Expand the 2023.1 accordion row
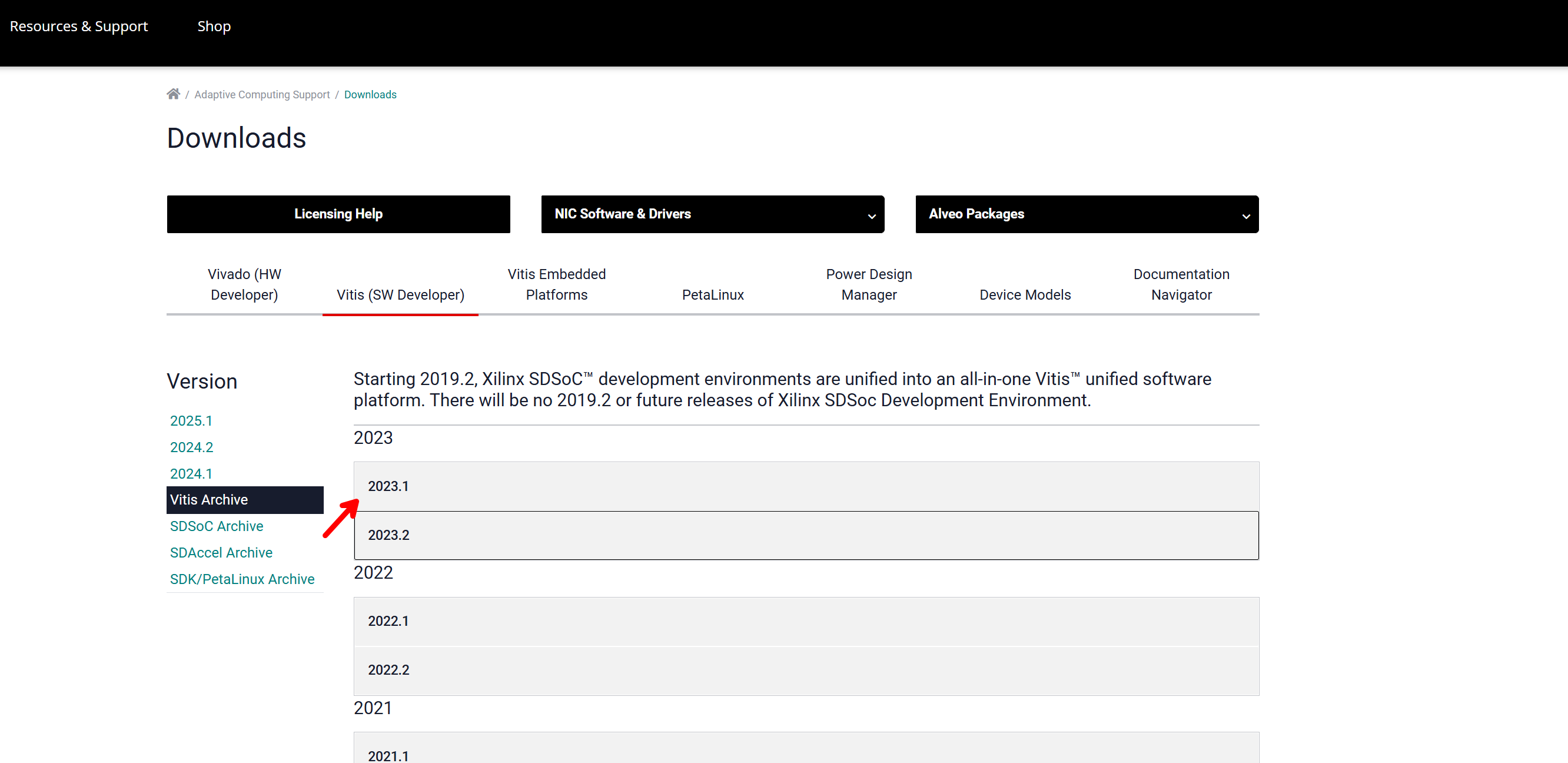The width and height of the screenshot is (1568, 763). click(x=805, y=486)
